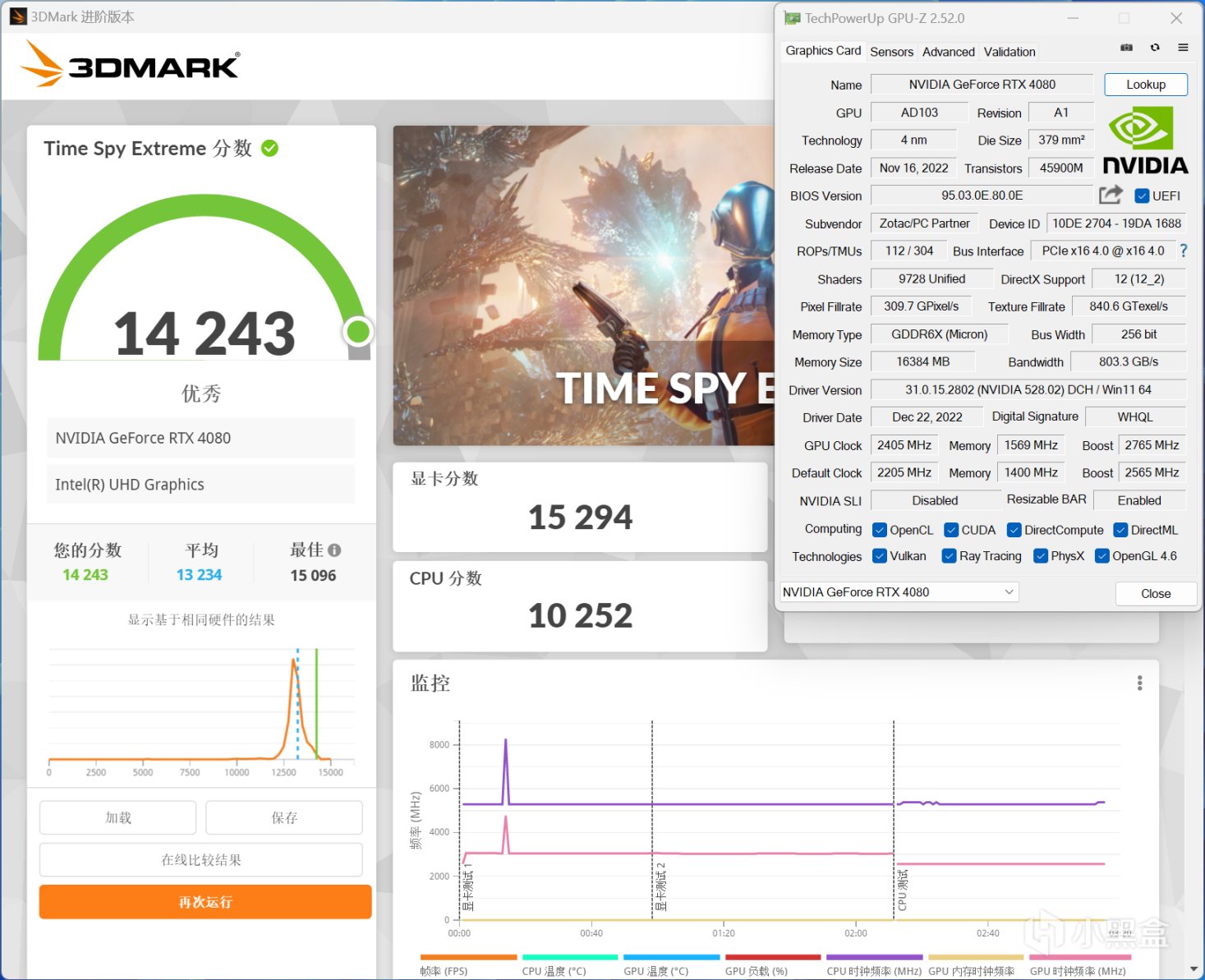The height and width of the screenshot is (980, 1205).
Task: Click the 保存 button
Action: pyautogui.click(x=284, y=817)
